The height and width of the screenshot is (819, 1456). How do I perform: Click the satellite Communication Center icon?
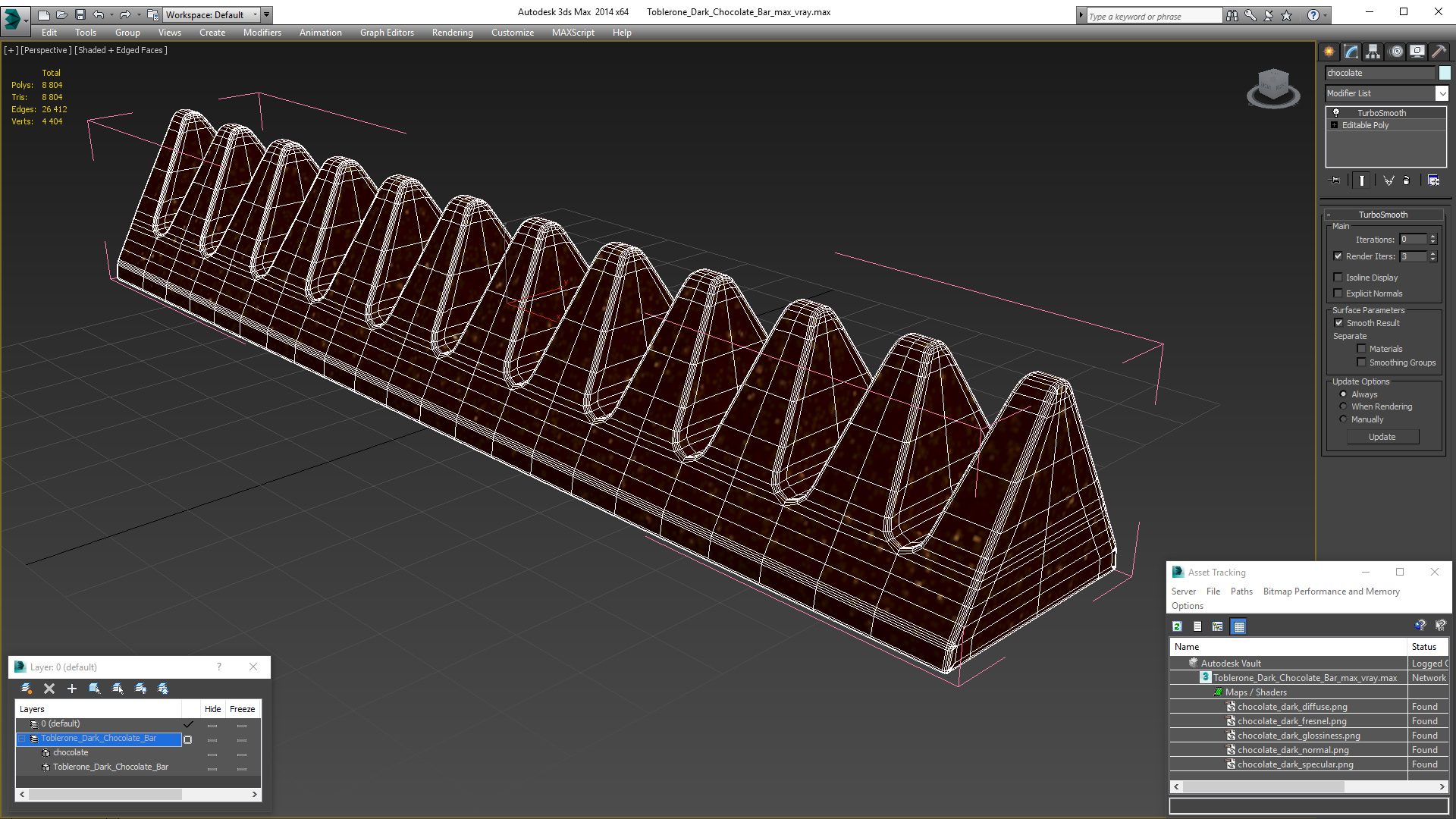click(1269, 15)
